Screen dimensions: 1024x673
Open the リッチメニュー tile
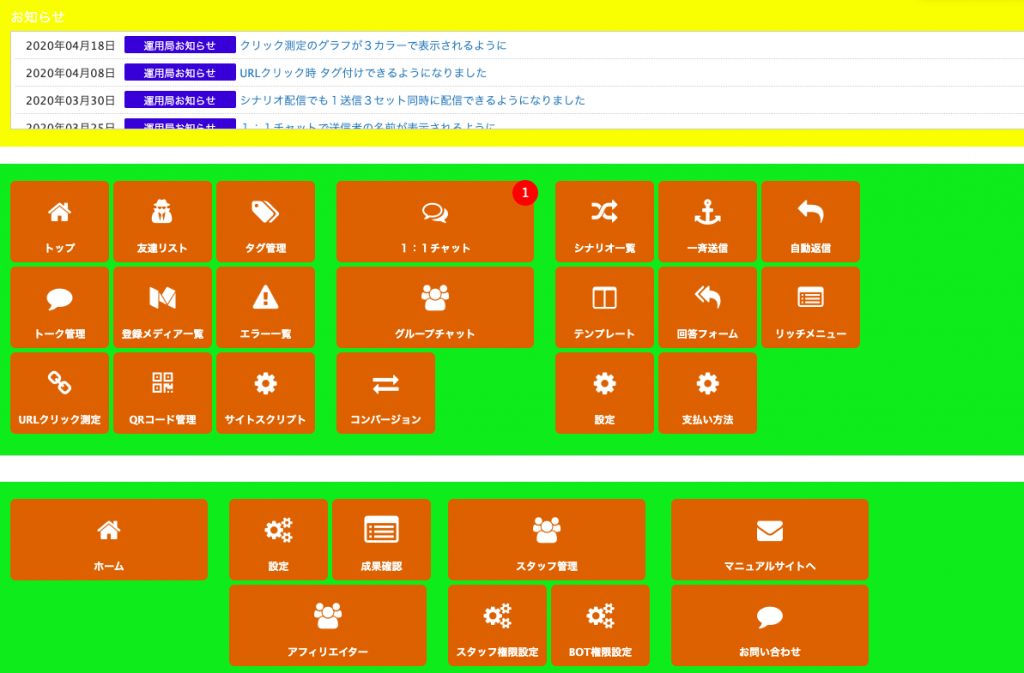[810, 307]
